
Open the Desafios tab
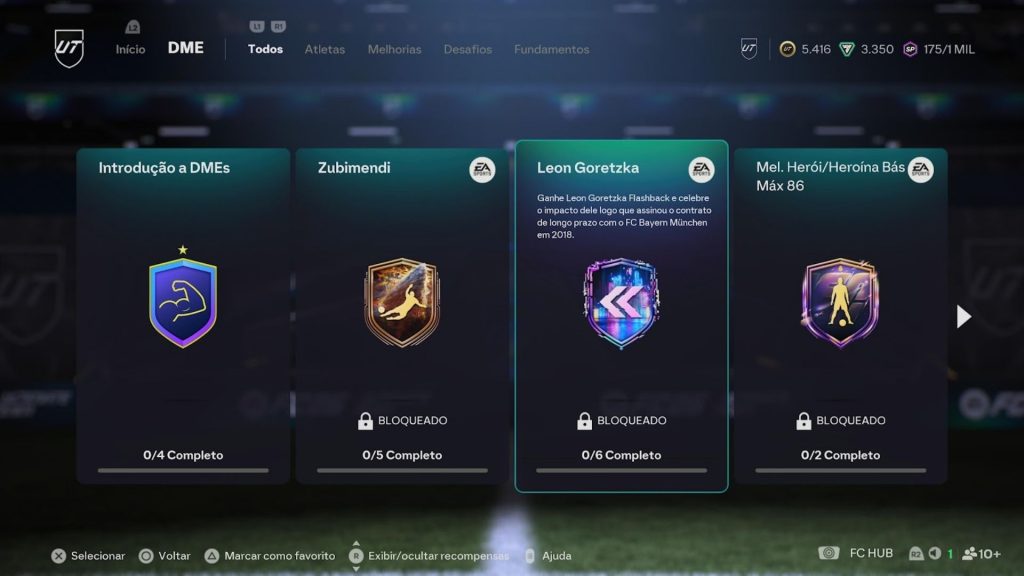[468, 50]
